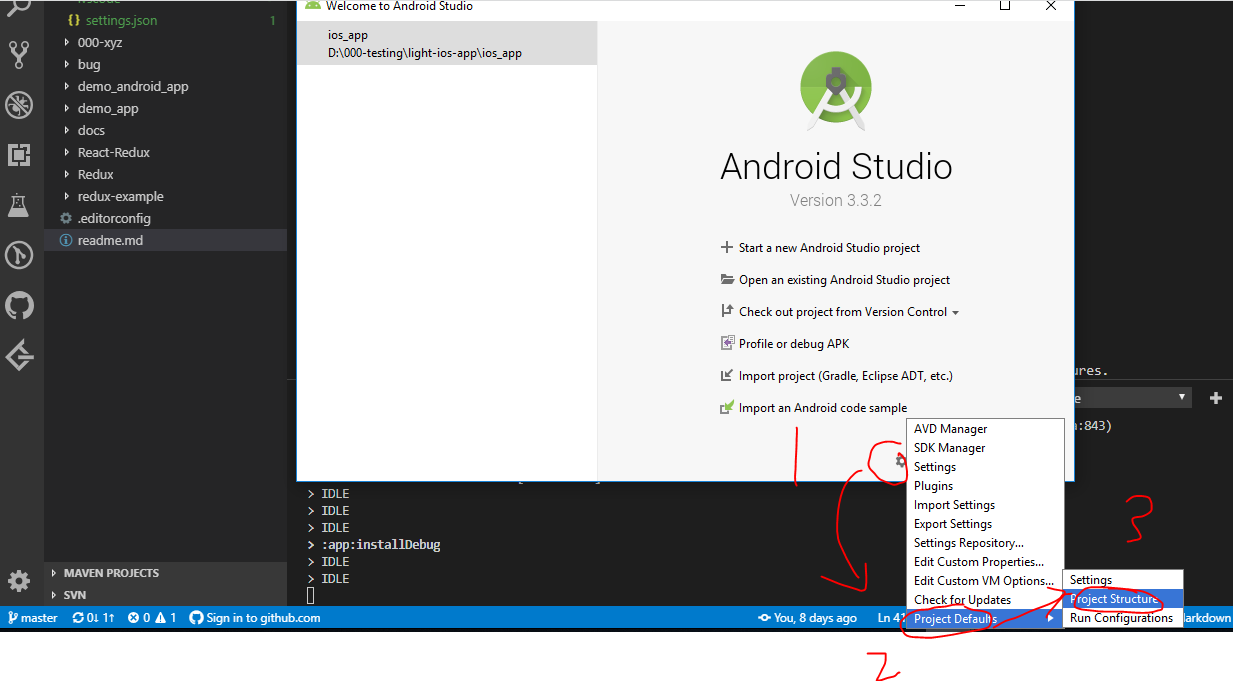The height and width of the screenshot is (681, 1233).
Task: Open the flask Test view in activity bar
Action: (19, 206)
